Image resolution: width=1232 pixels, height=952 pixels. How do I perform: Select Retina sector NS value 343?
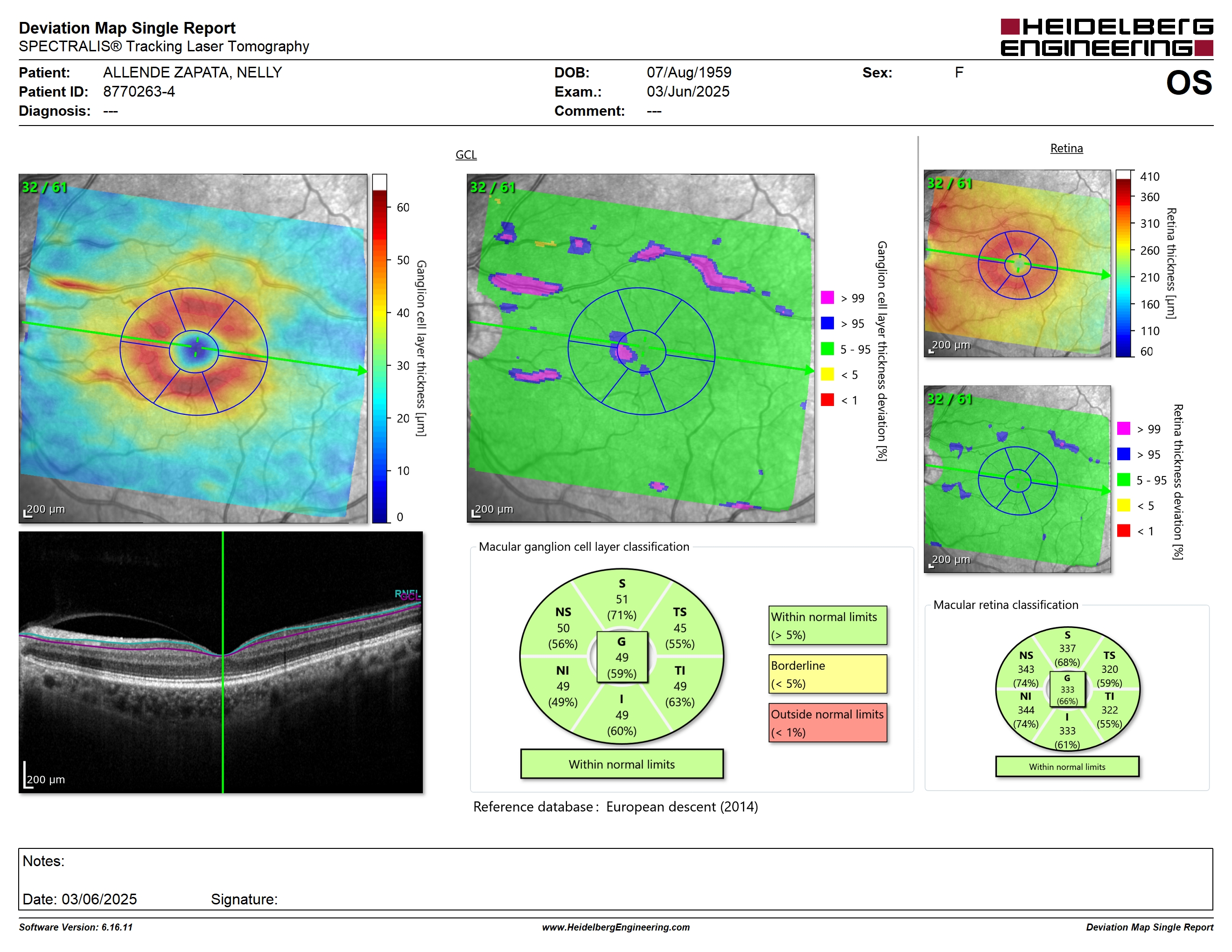(x=1026, y=669)
